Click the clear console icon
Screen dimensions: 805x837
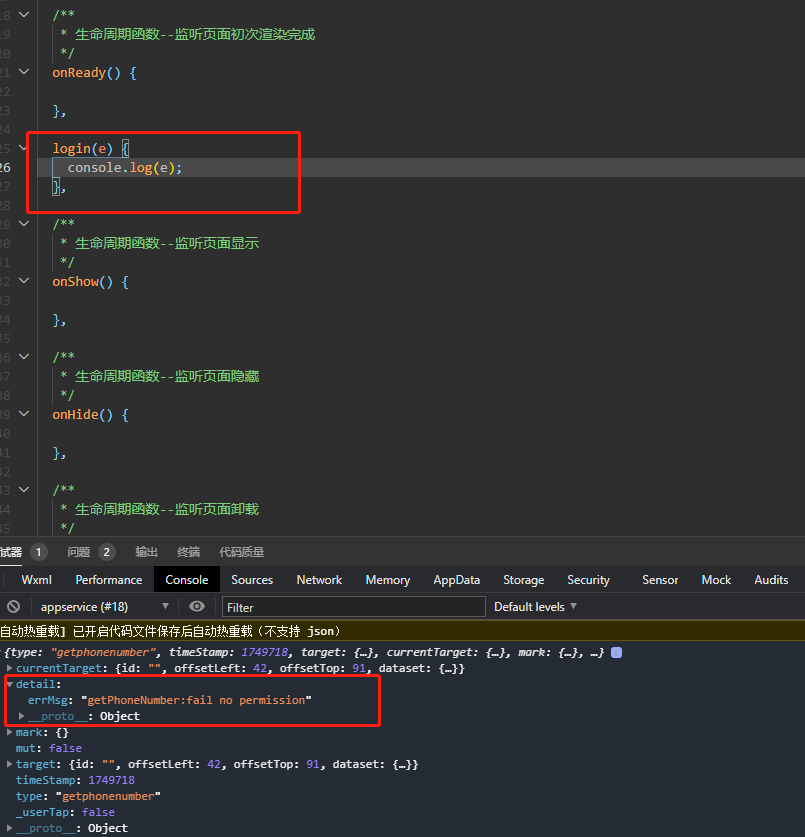(13, 607)
